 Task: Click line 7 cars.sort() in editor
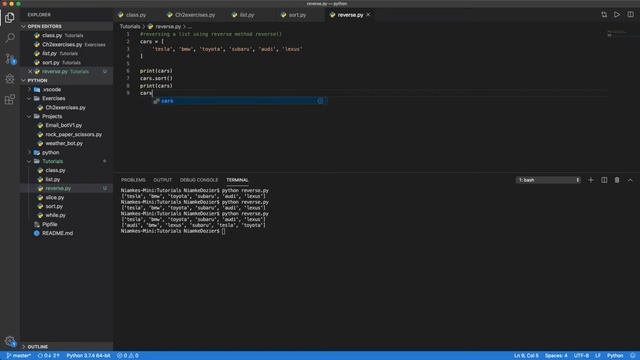[x=156, y=78]
